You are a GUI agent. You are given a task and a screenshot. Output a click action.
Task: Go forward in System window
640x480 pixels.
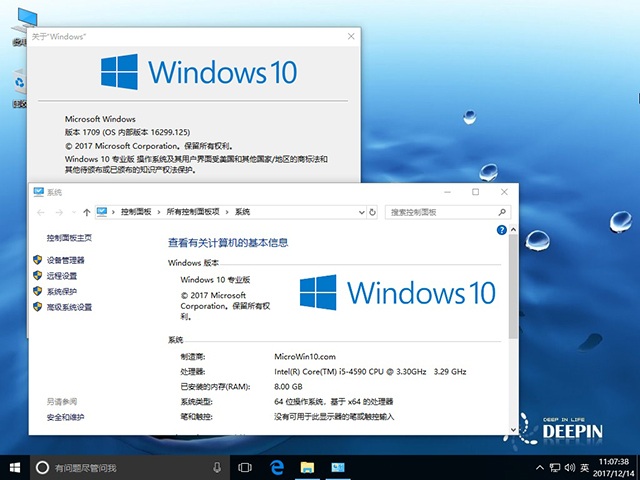pyautogui.click(x=59, y=212)
